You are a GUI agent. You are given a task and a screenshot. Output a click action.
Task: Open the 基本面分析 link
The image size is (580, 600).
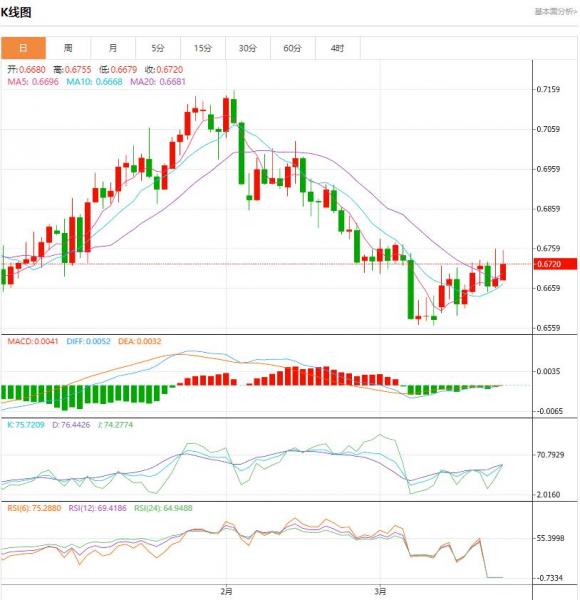[556, 12]
